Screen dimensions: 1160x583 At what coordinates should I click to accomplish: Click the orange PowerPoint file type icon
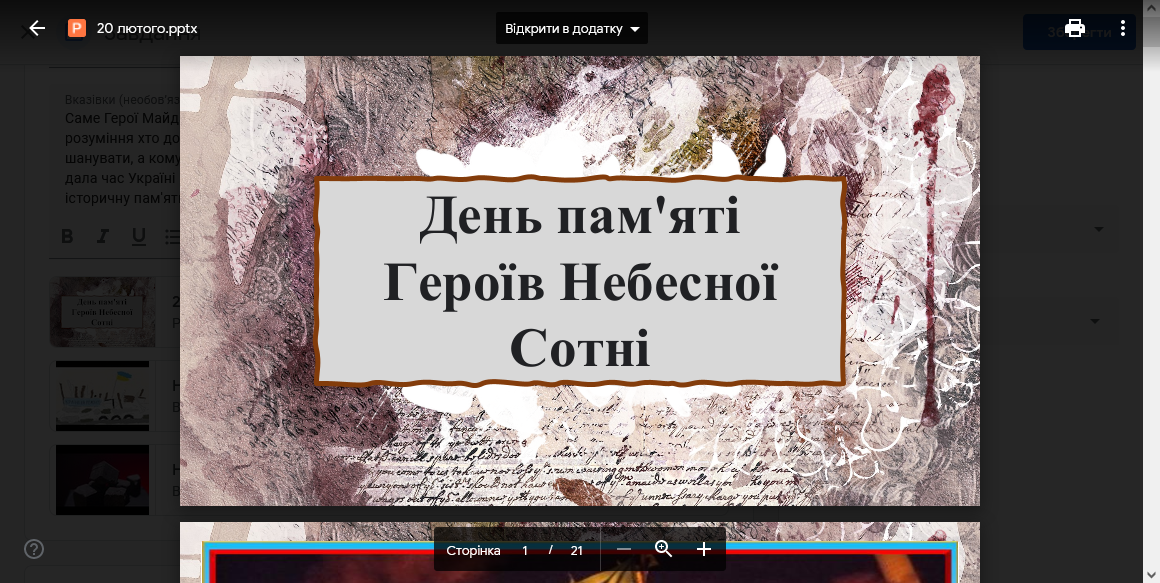[x=77, y=29]
